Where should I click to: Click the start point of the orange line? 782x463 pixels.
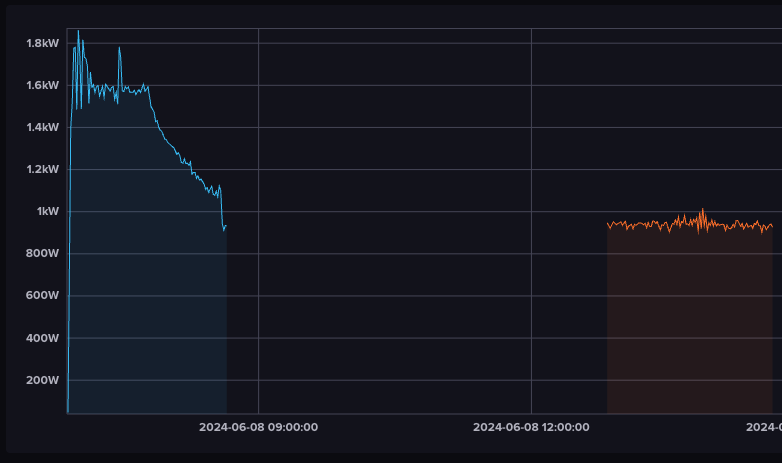click(x=608, y=224)
